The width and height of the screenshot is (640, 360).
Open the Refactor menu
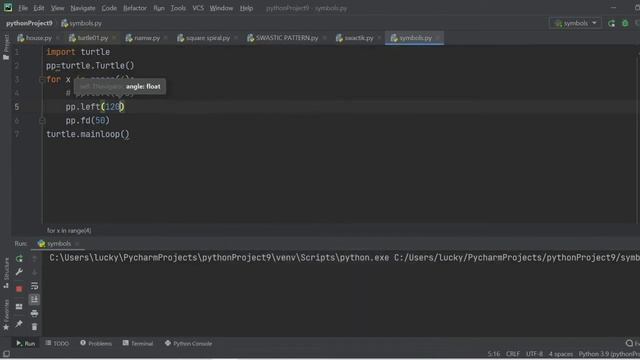135,8
